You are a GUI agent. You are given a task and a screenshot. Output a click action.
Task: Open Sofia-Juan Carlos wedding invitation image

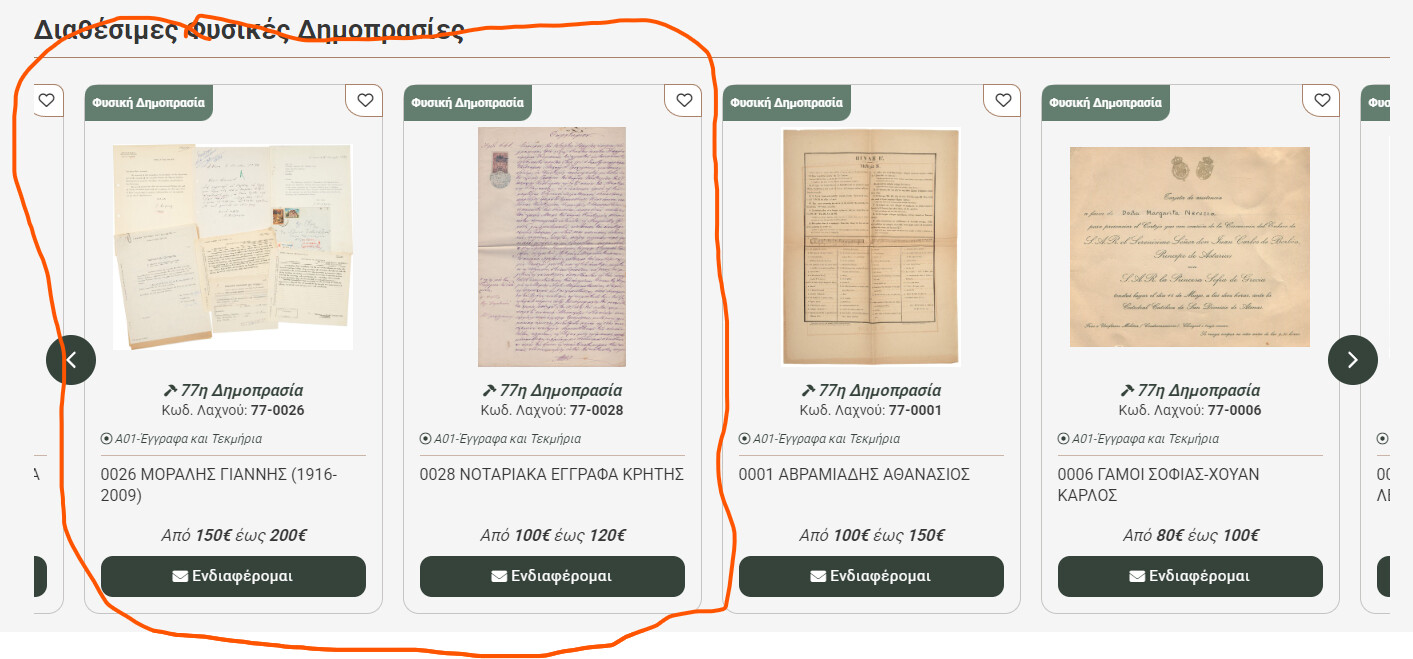1190,246
